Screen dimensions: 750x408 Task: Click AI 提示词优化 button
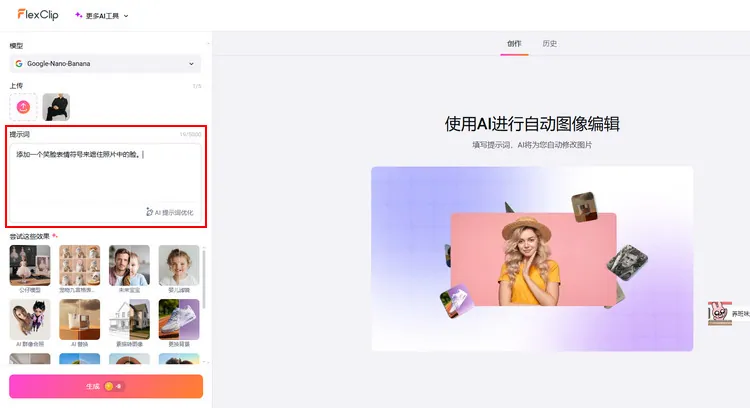pyautogui.click(x=170, y=212)
